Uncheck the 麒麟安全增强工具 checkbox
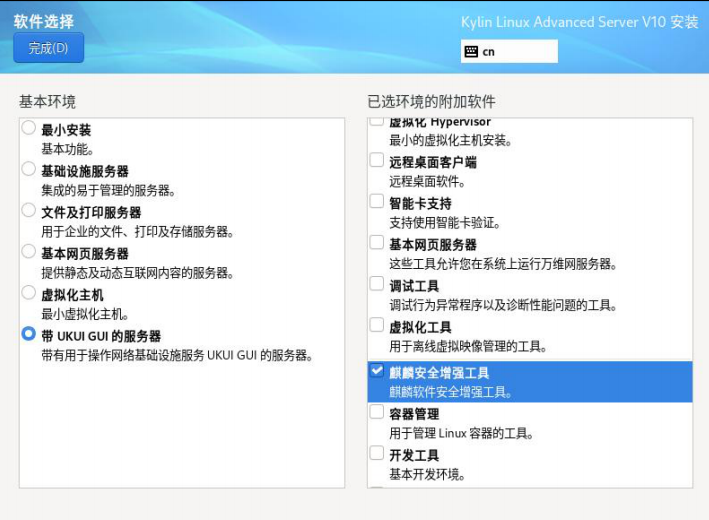Image resolution: width=709 pixels, height=520 pixels. click(377, 370)
